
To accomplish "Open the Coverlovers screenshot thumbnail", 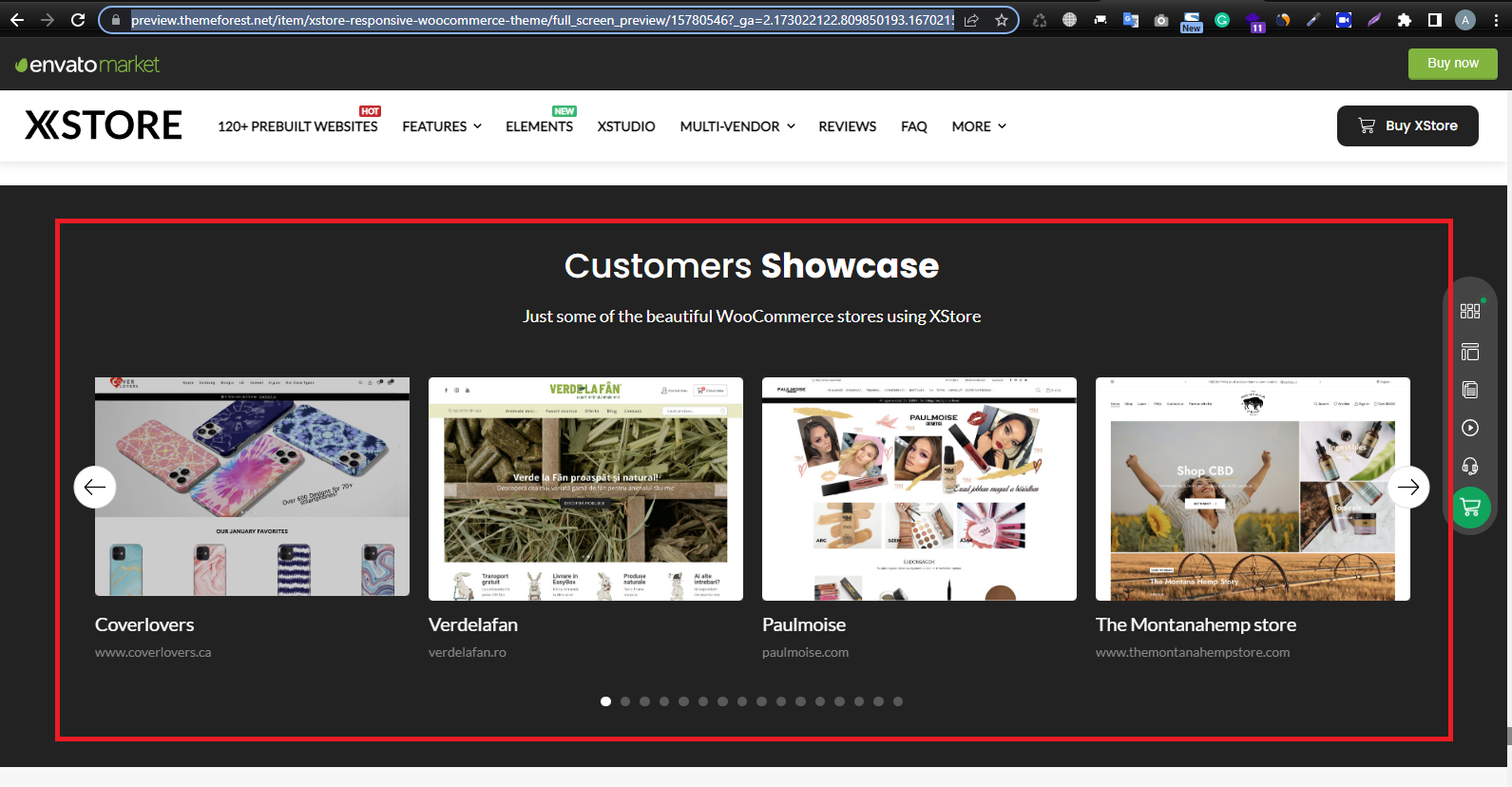I will tap(252, 487).
